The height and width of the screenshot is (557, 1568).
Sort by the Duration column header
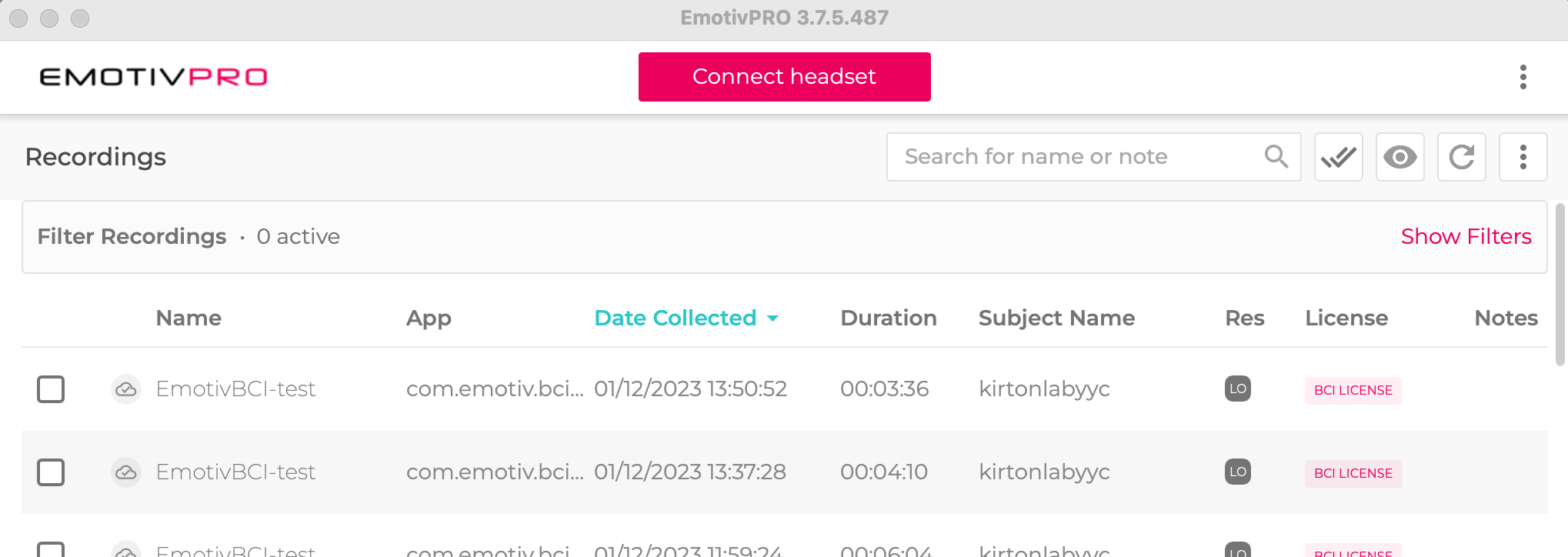pos(889,318)
